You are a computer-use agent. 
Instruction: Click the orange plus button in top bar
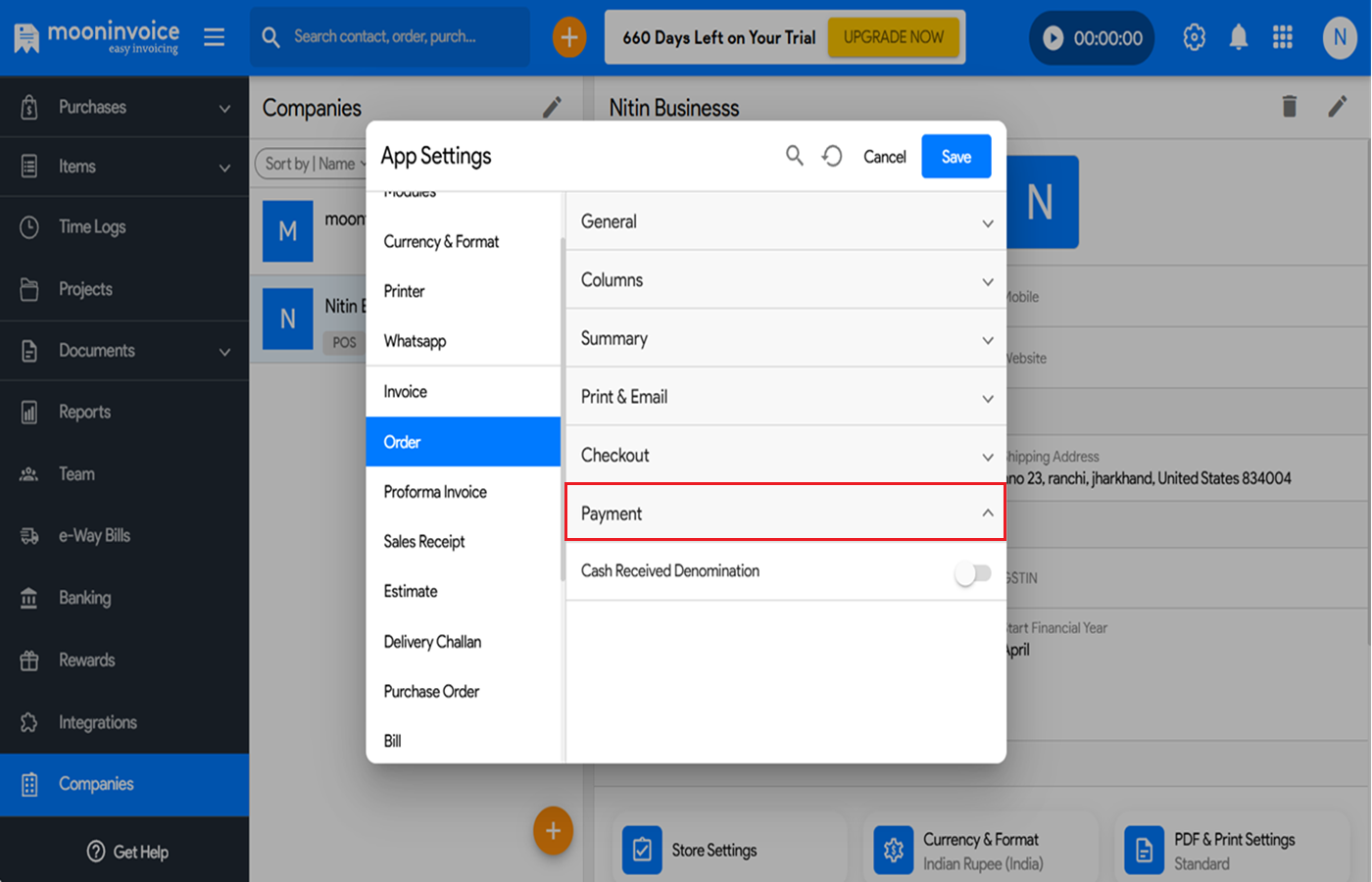click(x=569, y=37)
